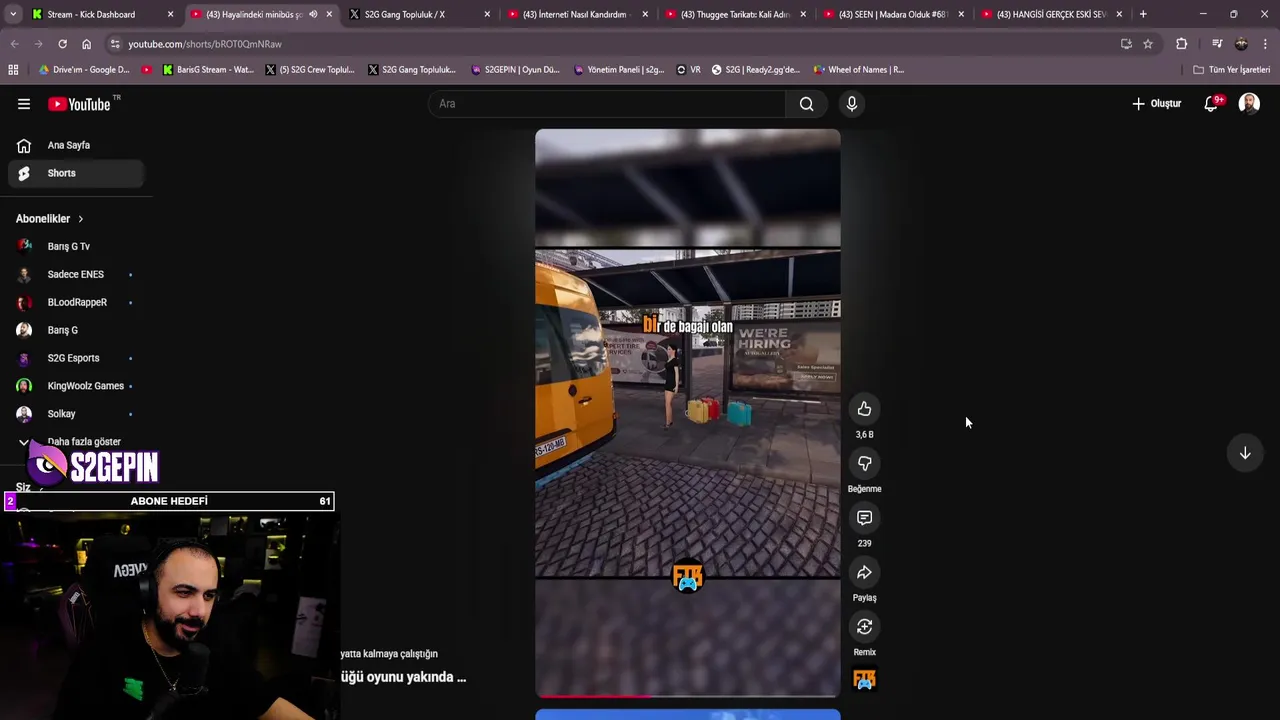Open the Oluştur create menu
Screen dimensions: 1280x720
click(x=1157, y=104)
